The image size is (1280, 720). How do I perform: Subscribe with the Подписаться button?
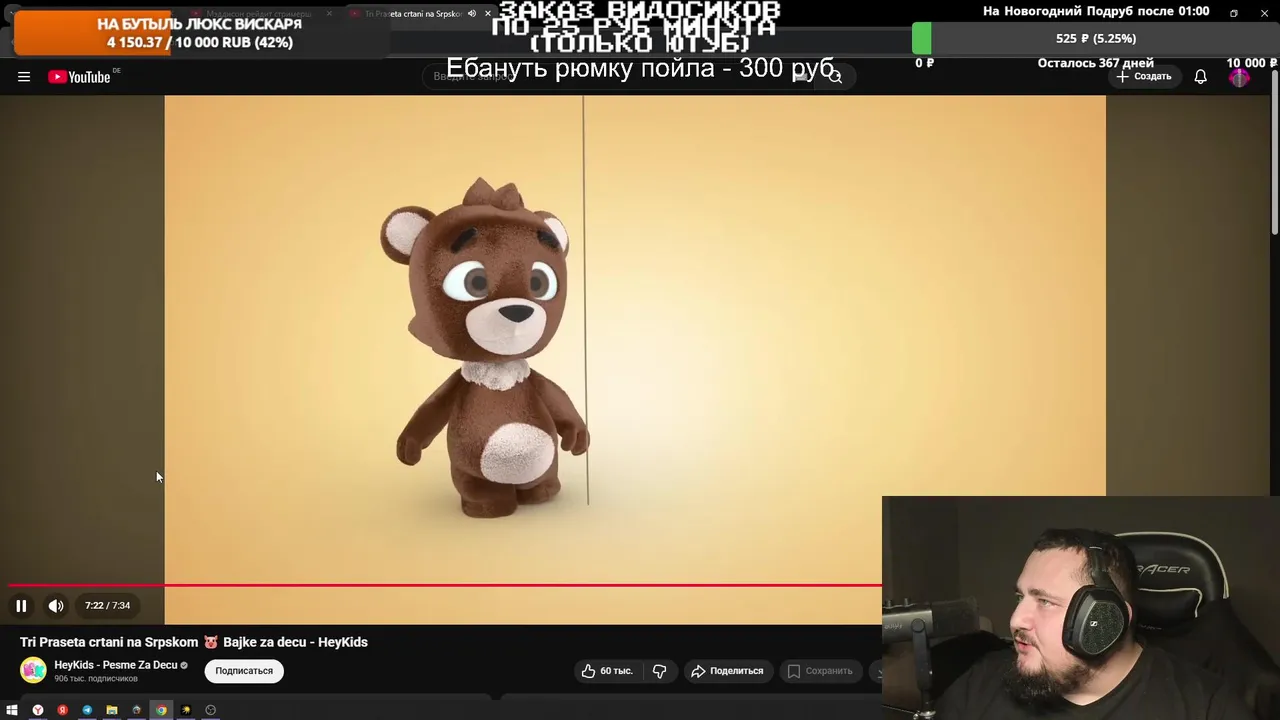click(244, 671)
